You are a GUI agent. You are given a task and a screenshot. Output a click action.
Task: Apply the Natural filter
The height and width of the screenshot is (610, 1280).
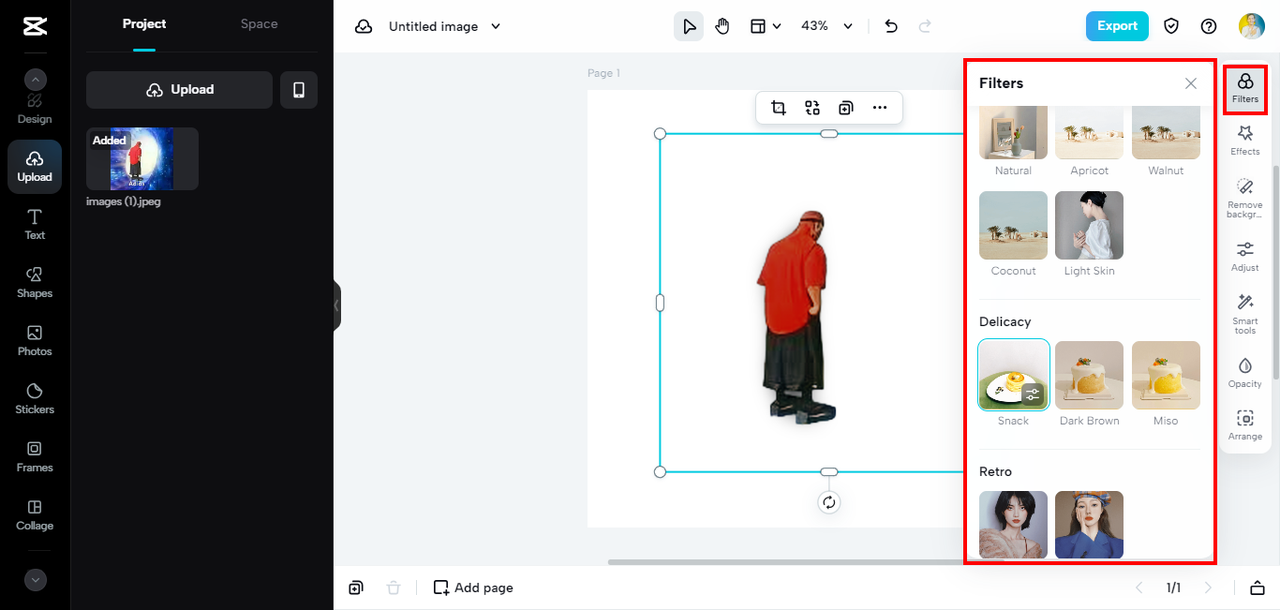coord(1013,132)
